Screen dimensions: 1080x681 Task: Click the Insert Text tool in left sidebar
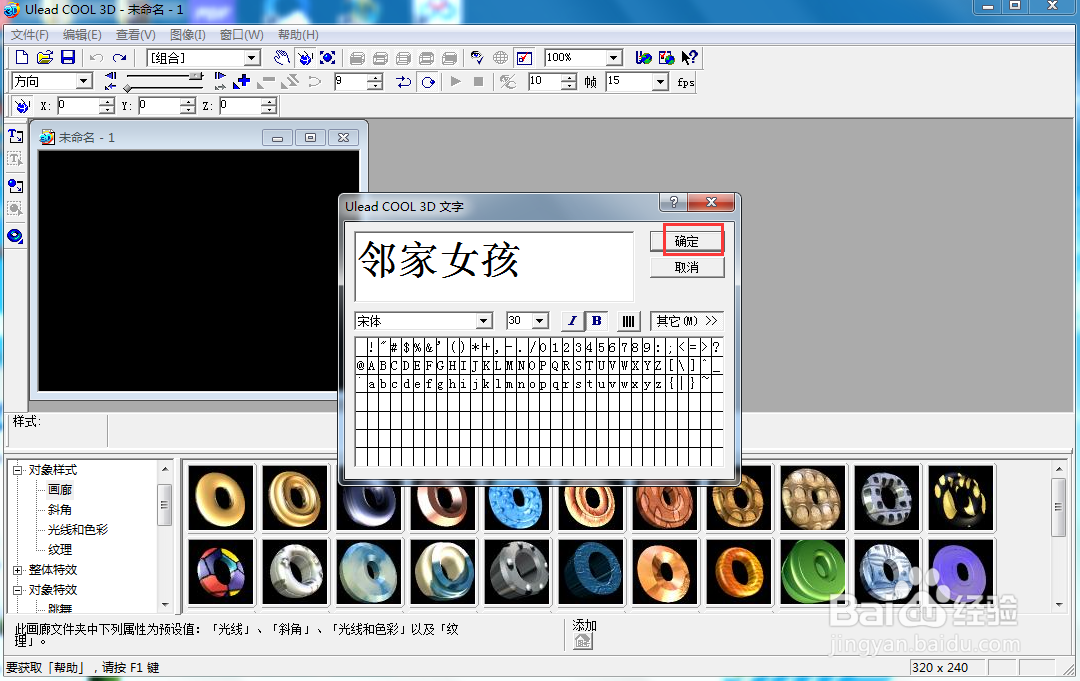click(15, 136)
